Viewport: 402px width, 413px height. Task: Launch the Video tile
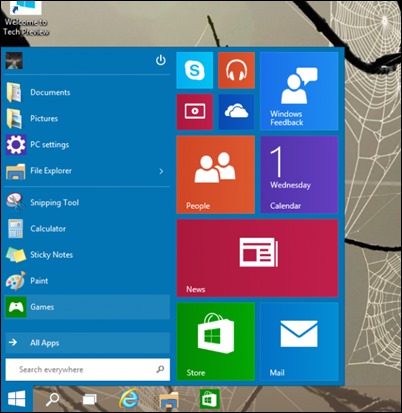(194, 112)
